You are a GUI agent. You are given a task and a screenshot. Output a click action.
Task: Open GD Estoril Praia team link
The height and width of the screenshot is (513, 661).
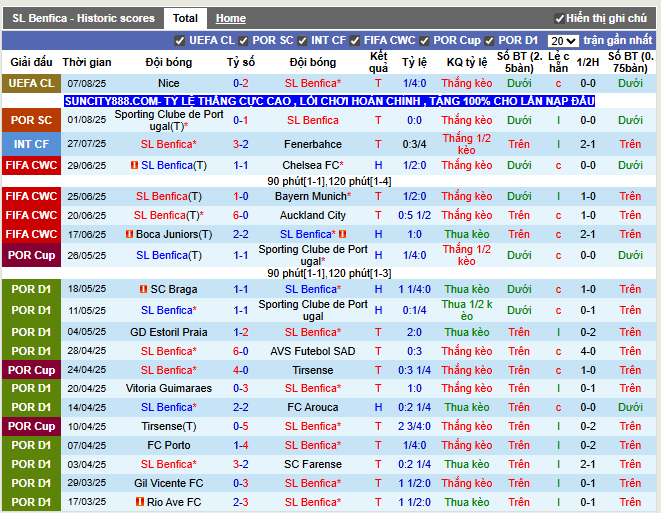pos(169,332)
